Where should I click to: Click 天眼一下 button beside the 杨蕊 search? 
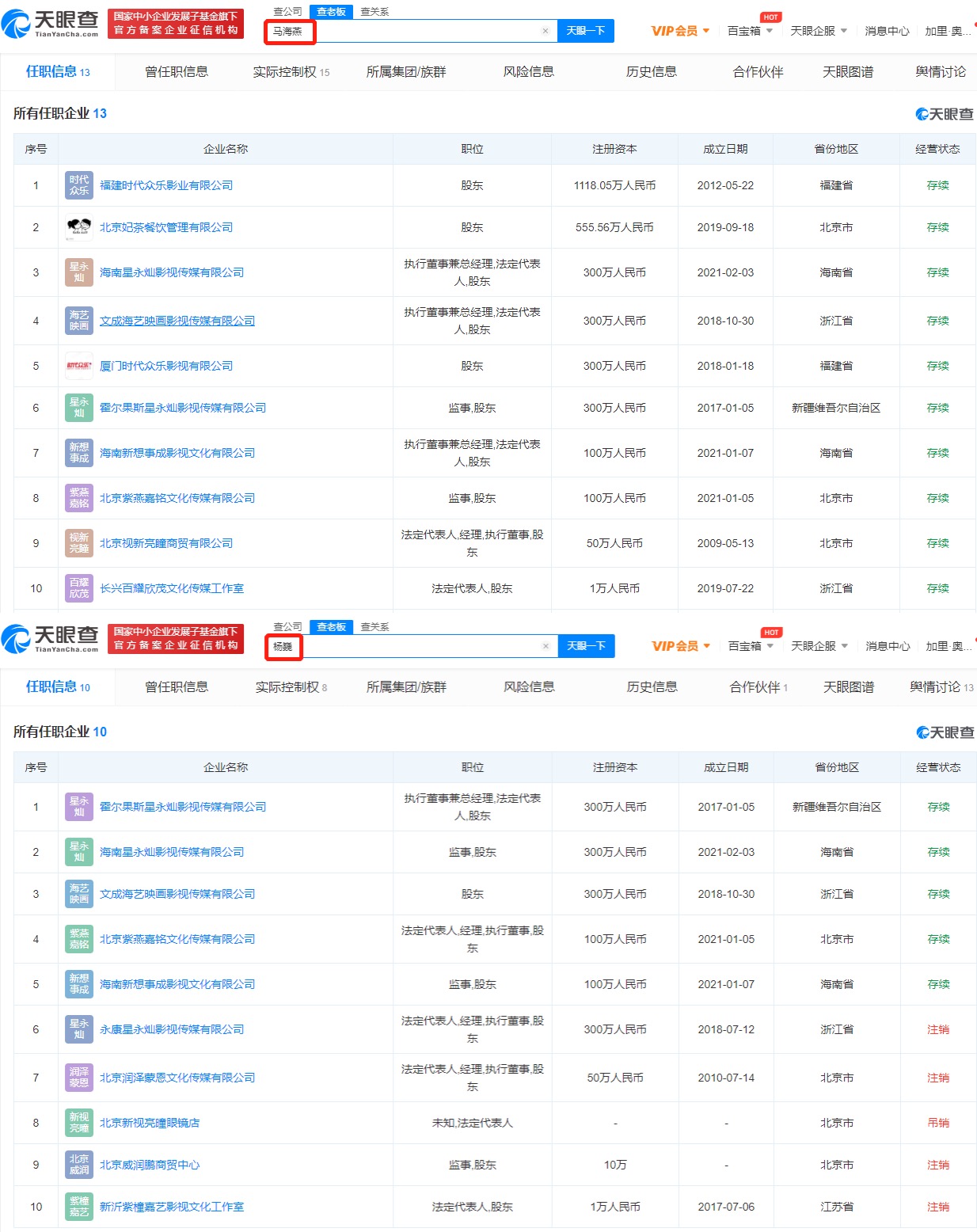click(586, 646)
